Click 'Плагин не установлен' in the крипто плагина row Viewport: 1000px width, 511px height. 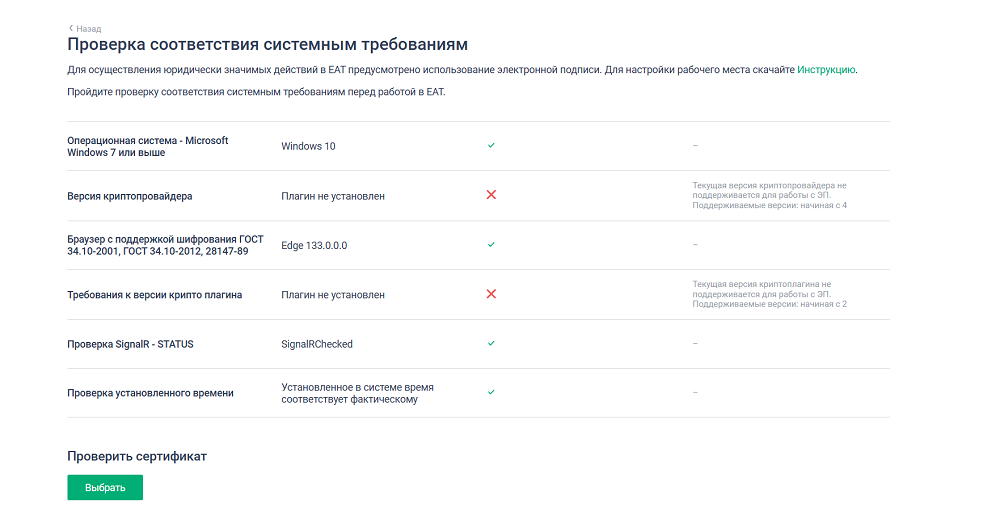pos(333,295)
